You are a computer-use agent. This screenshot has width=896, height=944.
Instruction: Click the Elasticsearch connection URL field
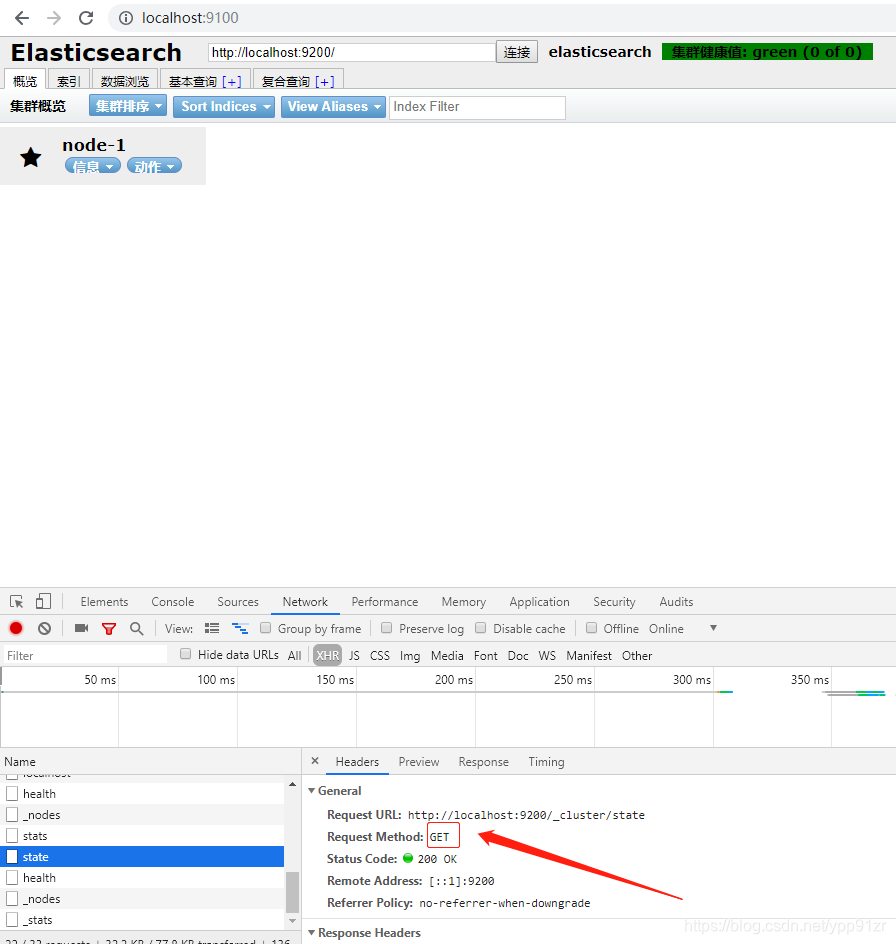pos(352,52)
